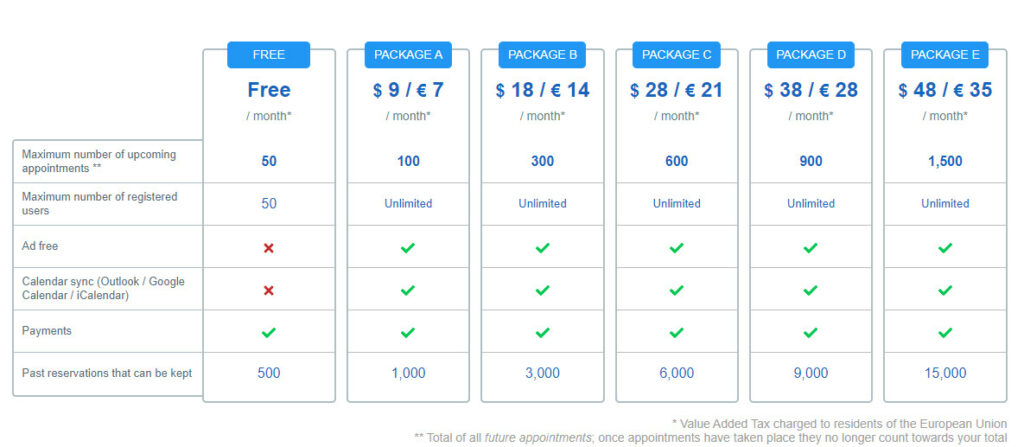Click the red X for Calendar sync in the Free plan

(268, 290)
